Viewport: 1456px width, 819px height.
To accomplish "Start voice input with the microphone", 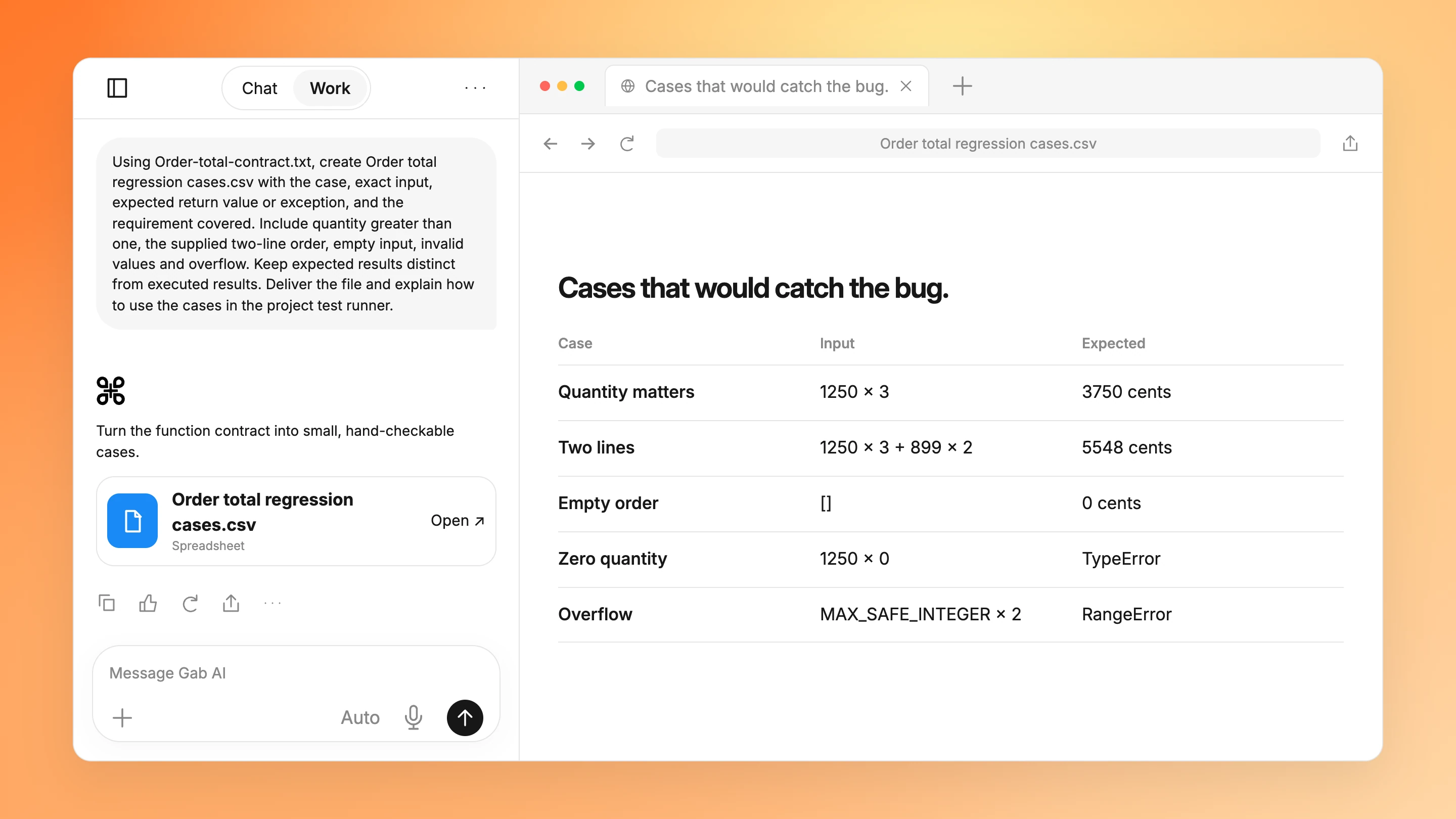I will 413,718.
